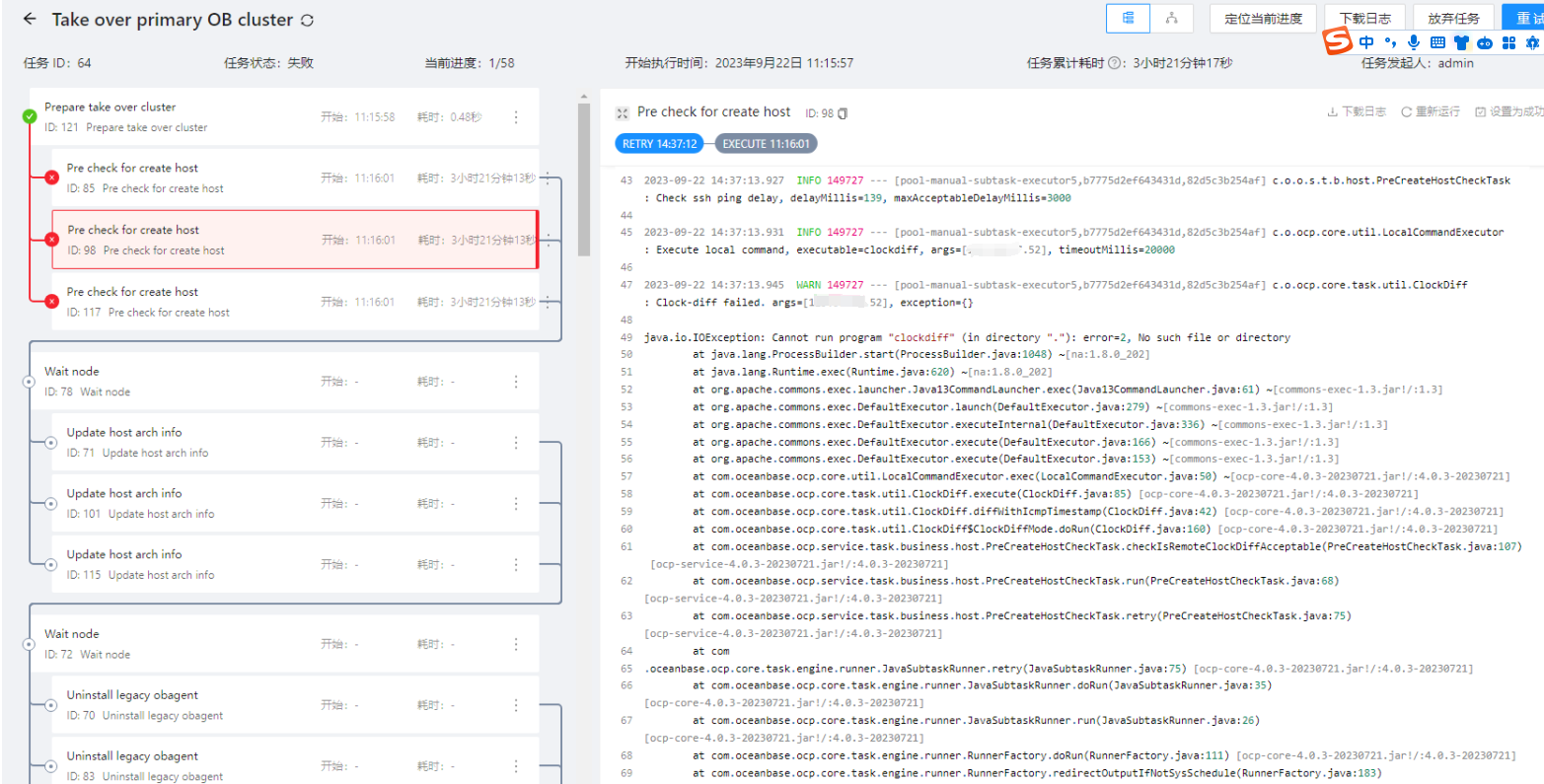This screenshot has height=784, width=1544.
Task: Open more menu for Prepare take over cluster
Action: 515,116
